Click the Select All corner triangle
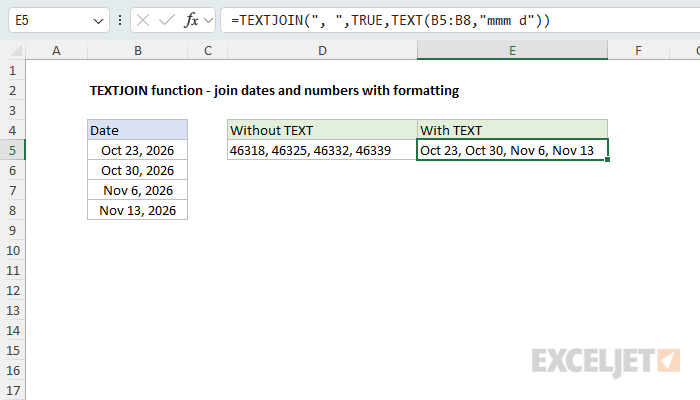The height and width of the screenshot is (400, 700). (x=16, y=51)
